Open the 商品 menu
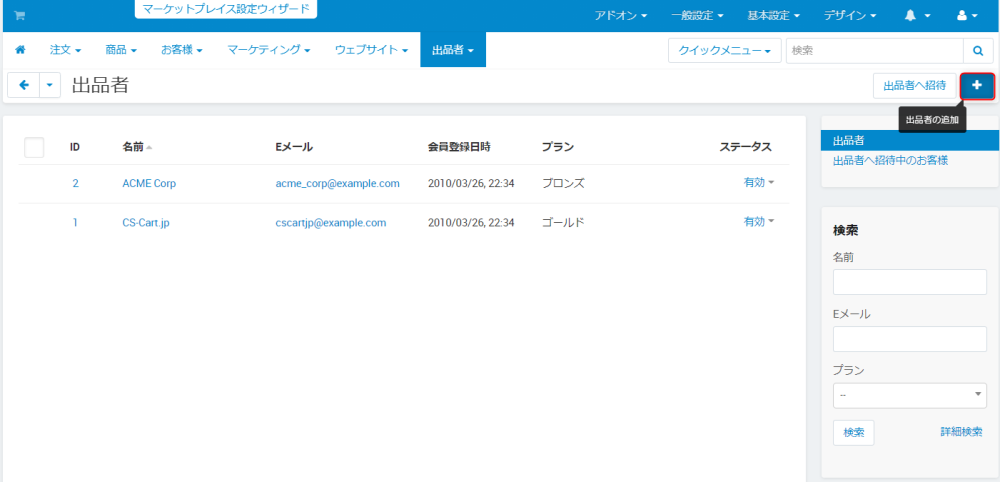 click(121, 50)
